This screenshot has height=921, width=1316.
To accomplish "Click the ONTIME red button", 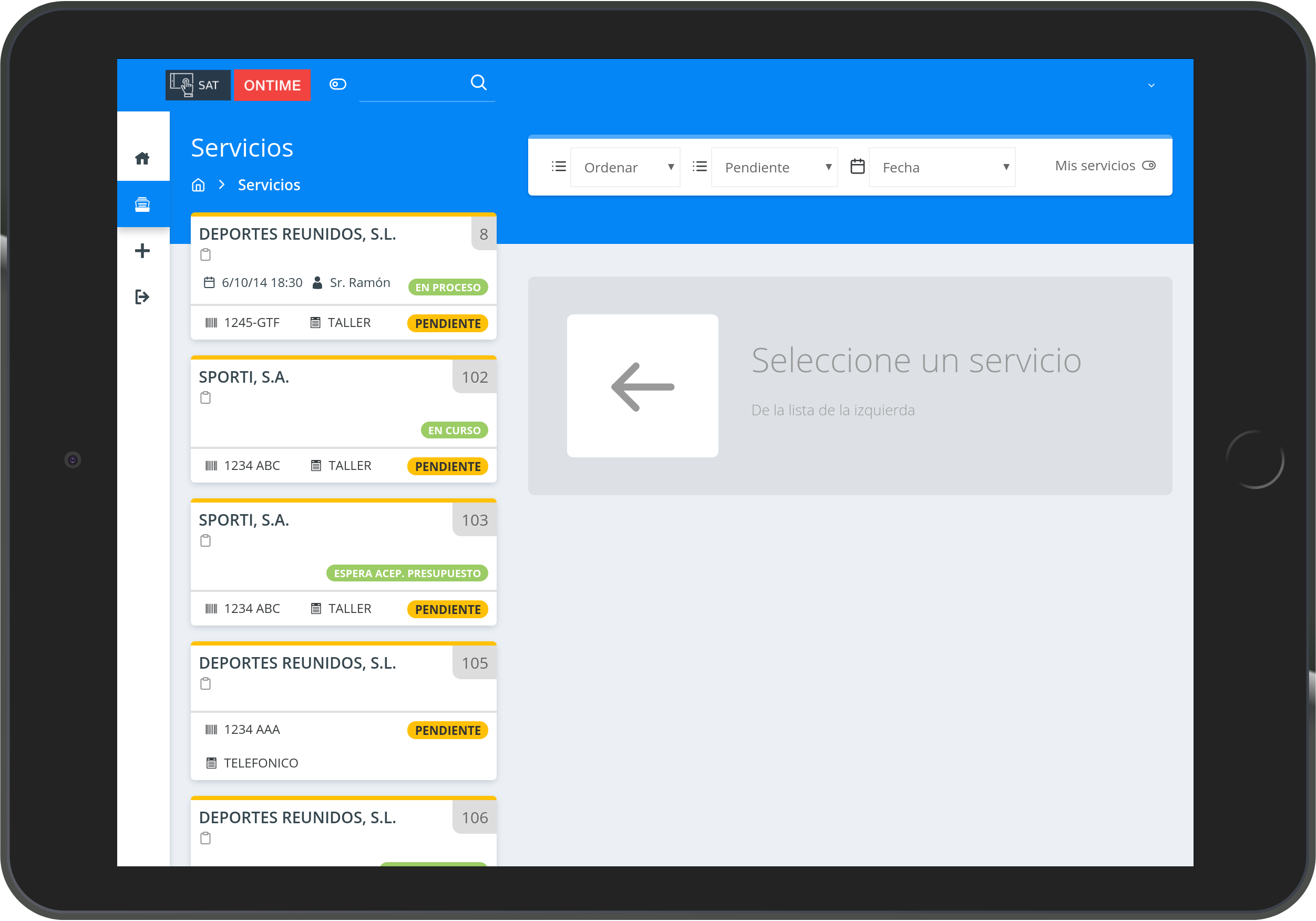I will (272, 86).
